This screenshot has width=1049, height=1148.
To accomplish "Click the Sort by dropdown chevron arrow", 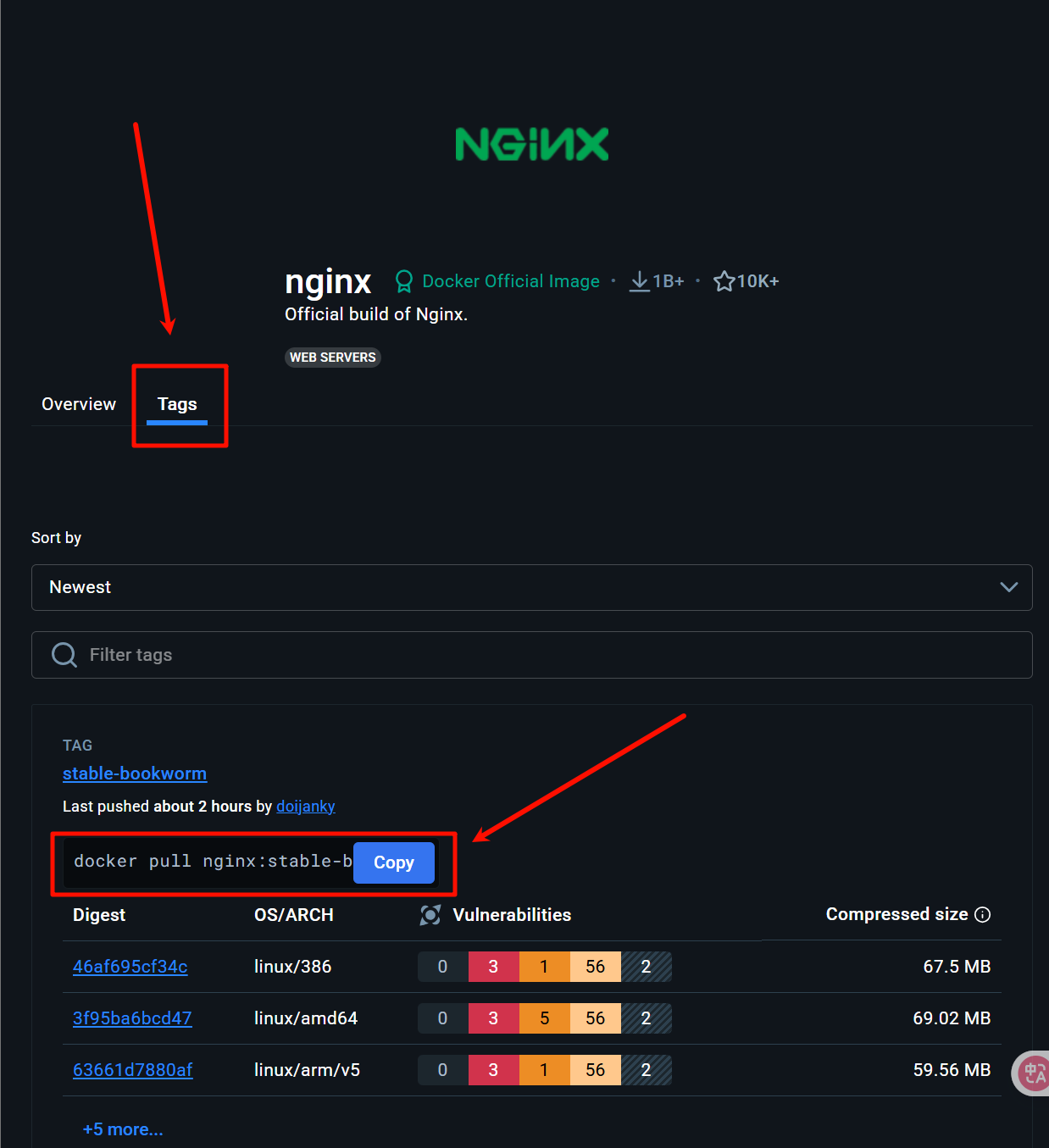I will (1008, 587).
